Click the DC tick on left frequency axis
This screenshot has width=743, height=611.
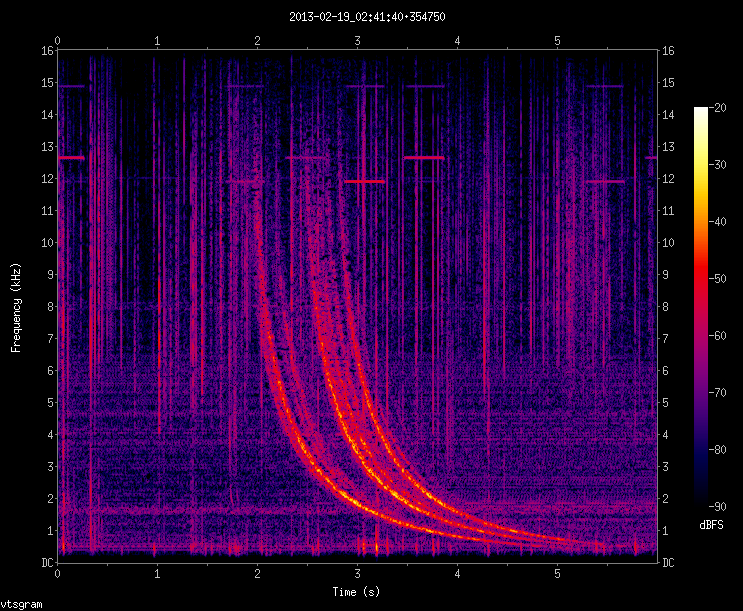pos(46,562)
